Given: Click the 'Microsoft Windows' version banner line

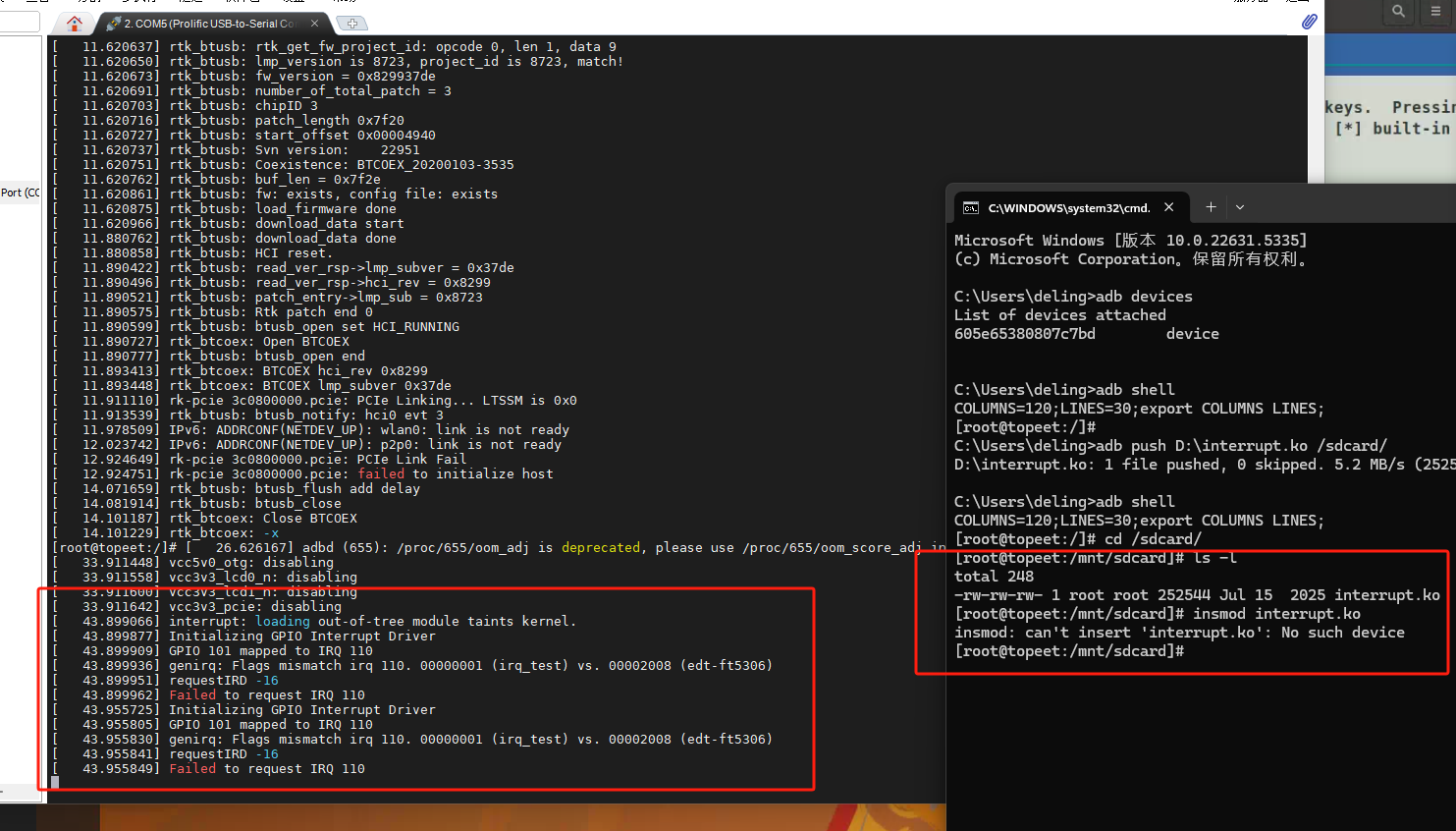Looking at the screenshot, I should click(1130, 241).
